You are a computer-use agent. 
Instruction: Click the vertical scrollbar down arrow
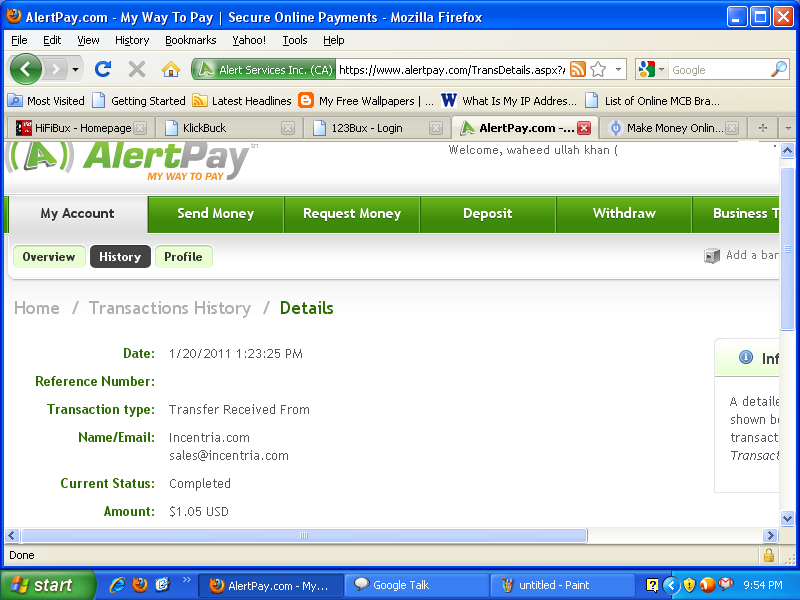(x=787, y=519)
